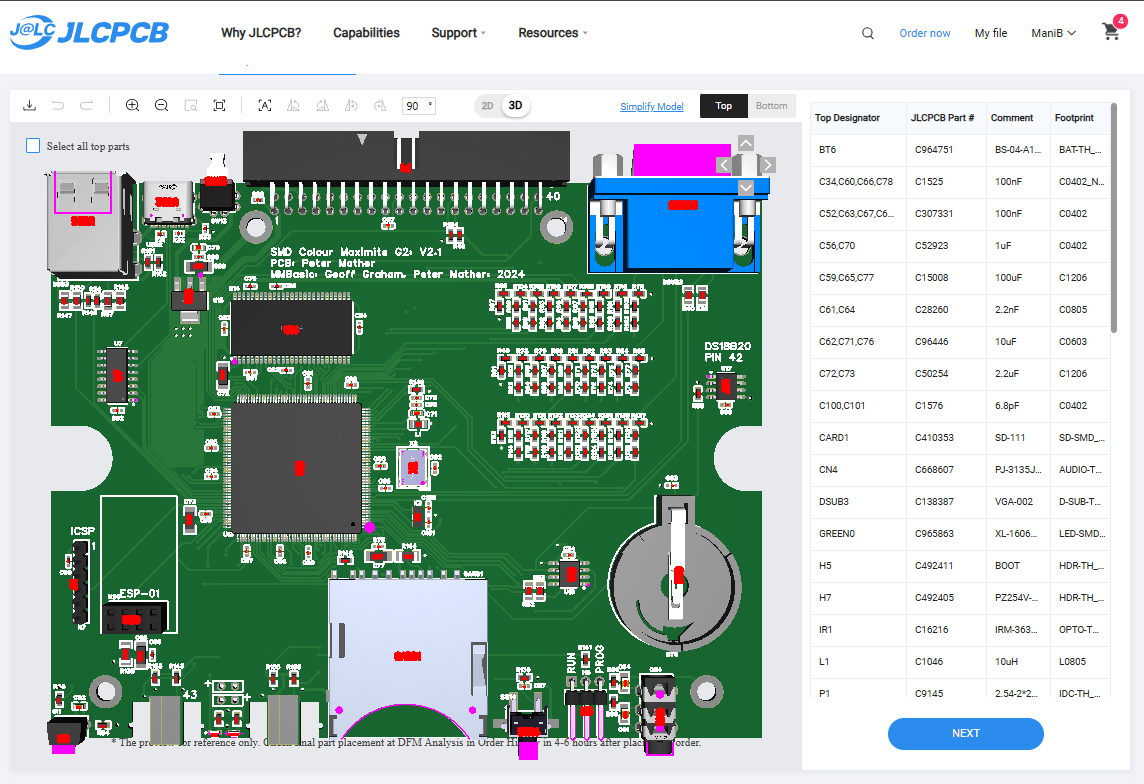The height and width of the screenshot is (784, 1144).
Task: Select the C72,C73 row
Action: [960, 374]
